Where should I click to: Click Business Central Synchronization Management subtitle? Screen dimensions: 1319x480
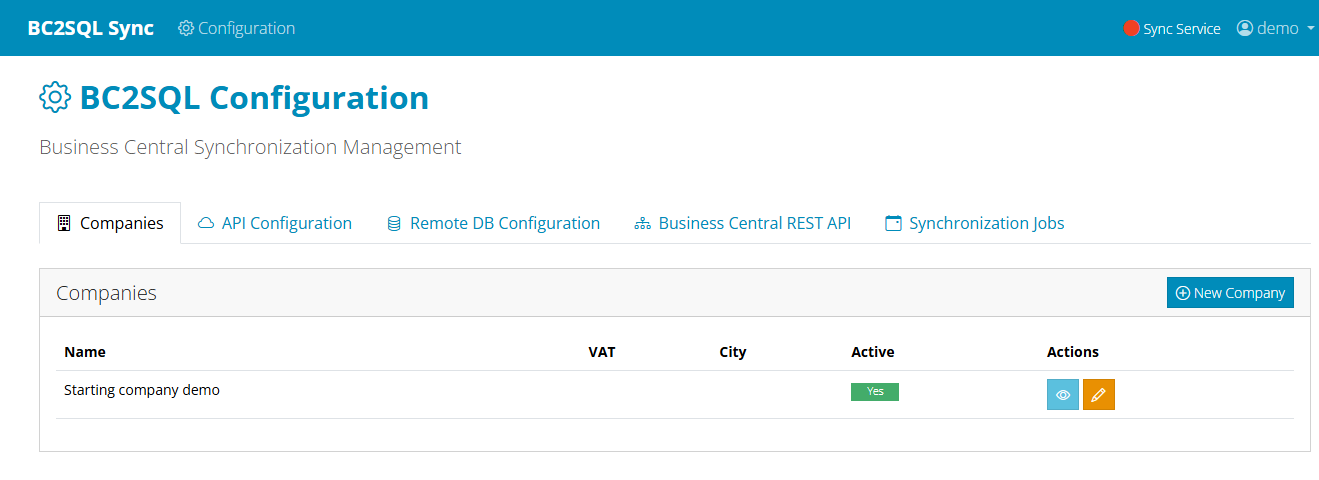(250, 147)
